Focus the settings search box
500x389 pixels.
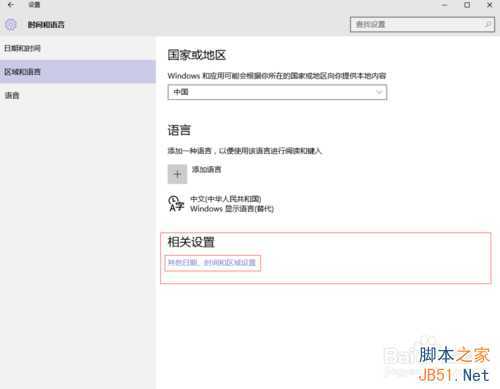tap(422, 24)
